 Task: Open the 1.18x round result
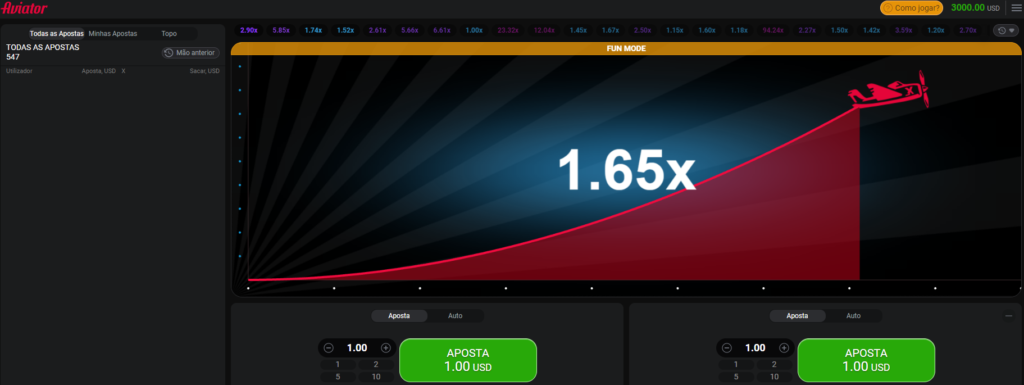(x=739, y=30)
